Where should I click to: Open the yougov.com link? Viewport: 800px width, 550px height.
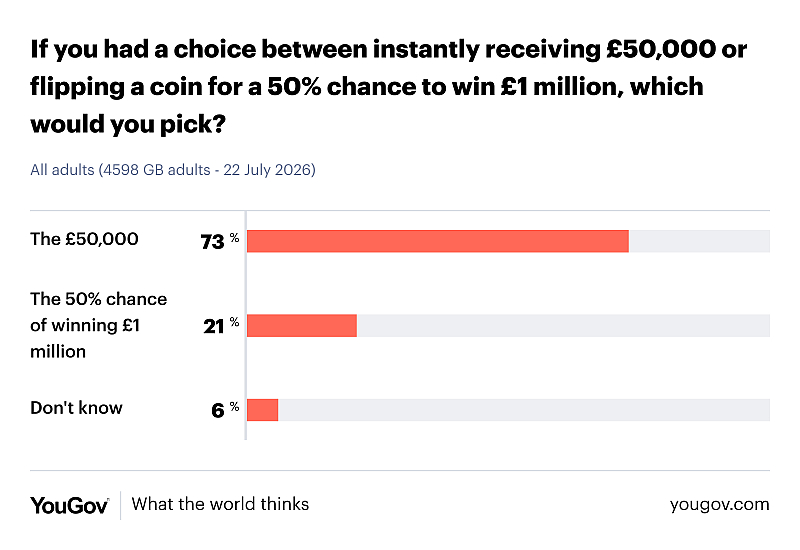tap(719, 505)
